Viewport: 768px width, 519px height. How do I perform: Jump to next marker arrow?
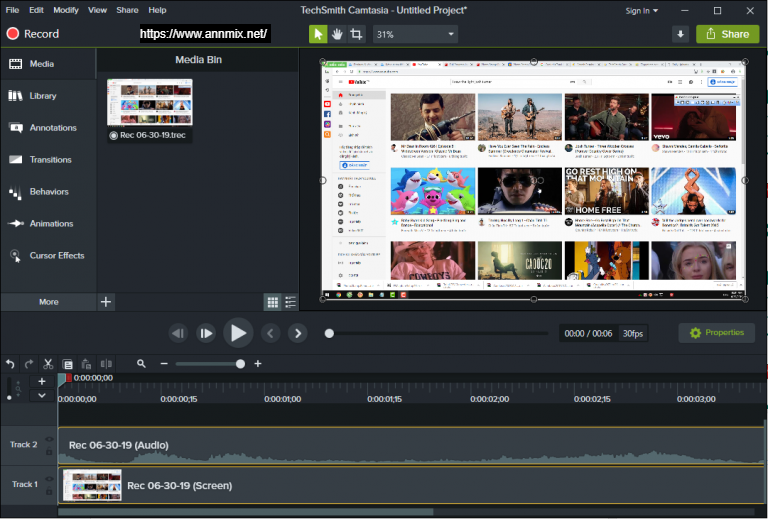point(298,333)
